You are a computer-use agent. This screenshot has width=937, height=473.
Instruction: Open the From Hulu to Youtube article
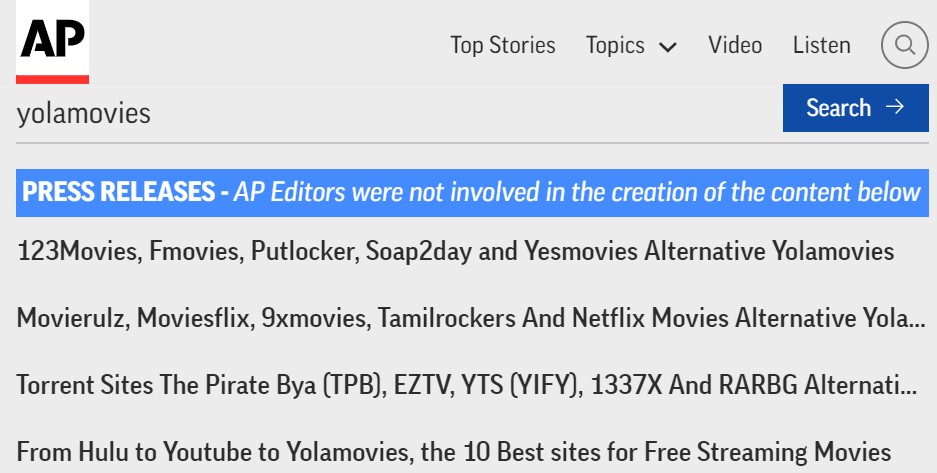click(x=454, y=452)
